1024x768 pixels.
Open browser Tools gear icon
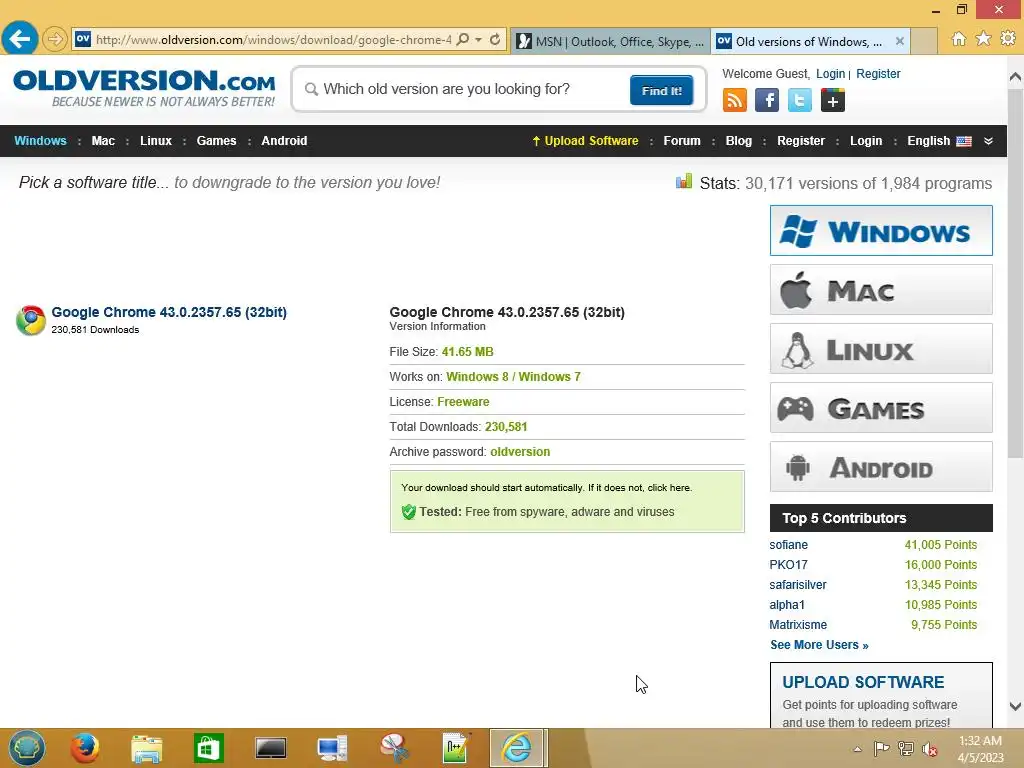(1008, 39)
